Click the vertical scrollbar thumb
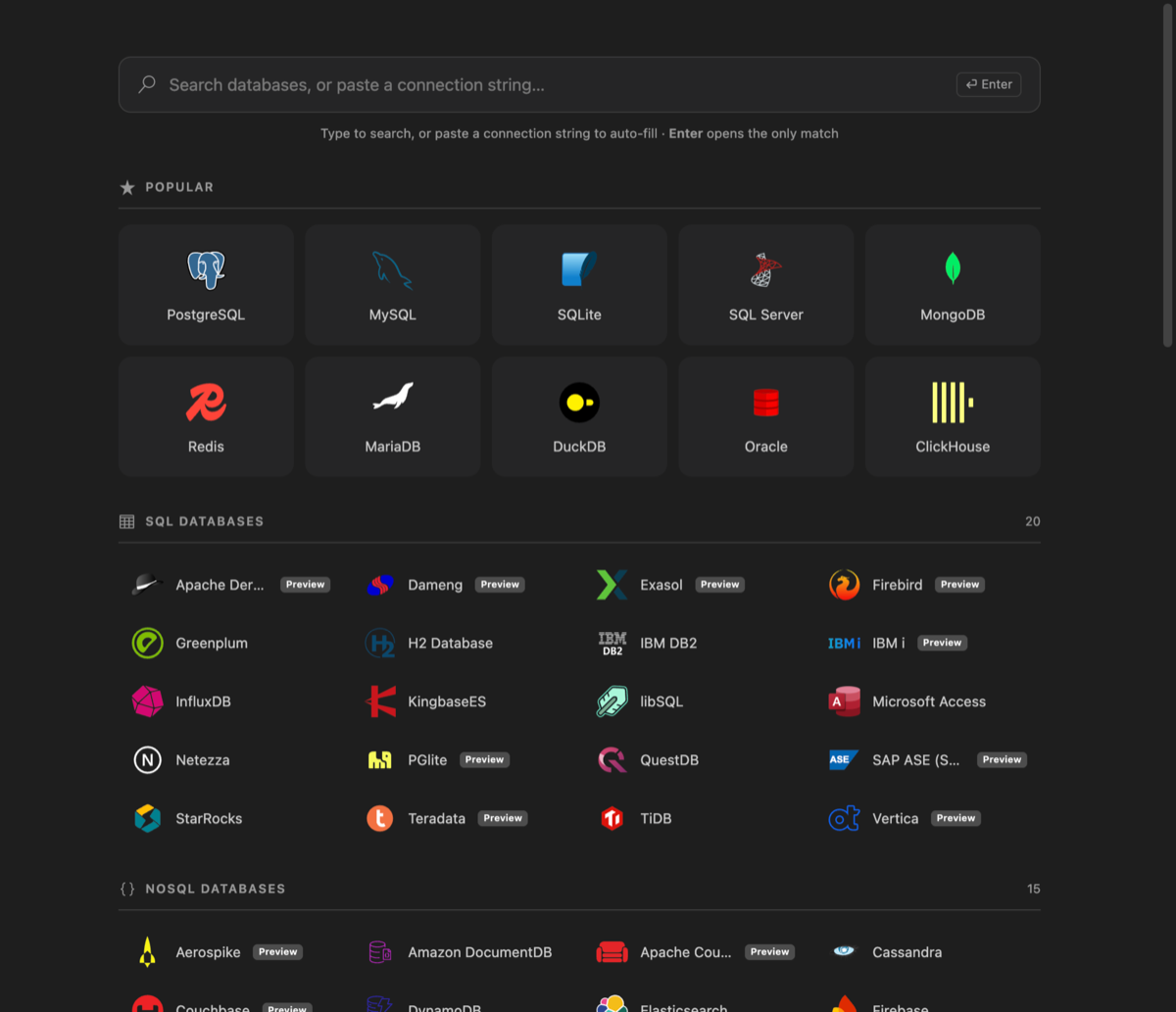1176x1012 pixels. pyautogui.click(x=1167, y=174)
